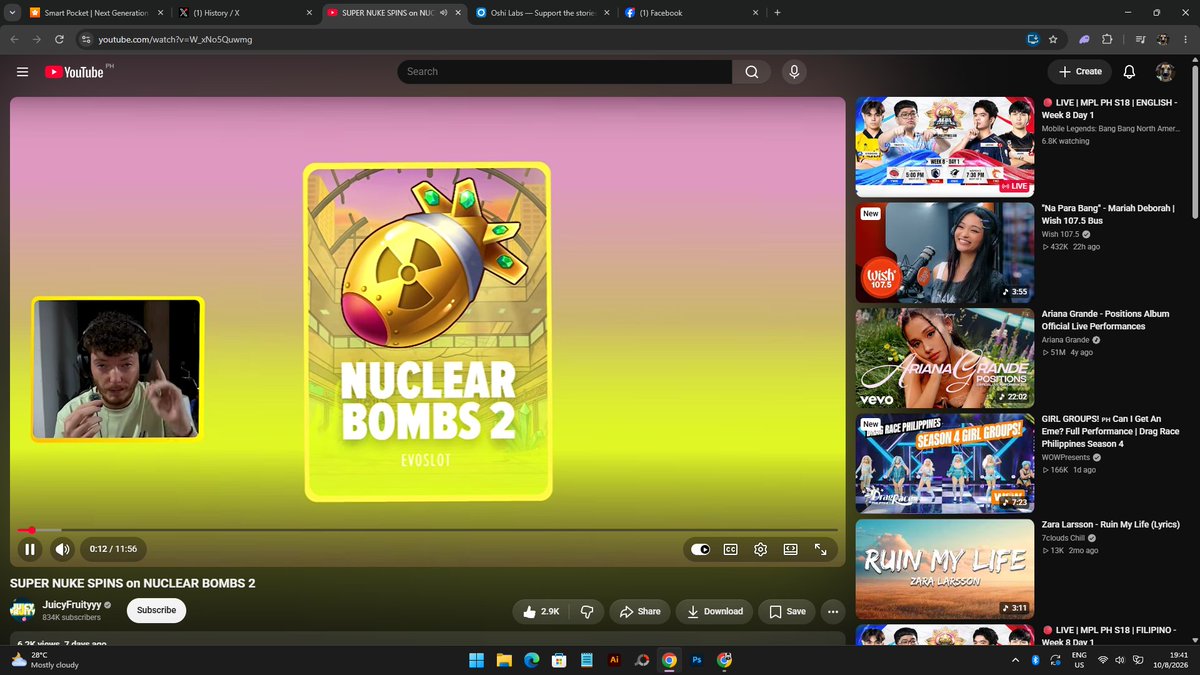Viewport: 1200px width, 675px height.
Task: Subscribe to JuicyFruityyy
Action: pos(156,610)
